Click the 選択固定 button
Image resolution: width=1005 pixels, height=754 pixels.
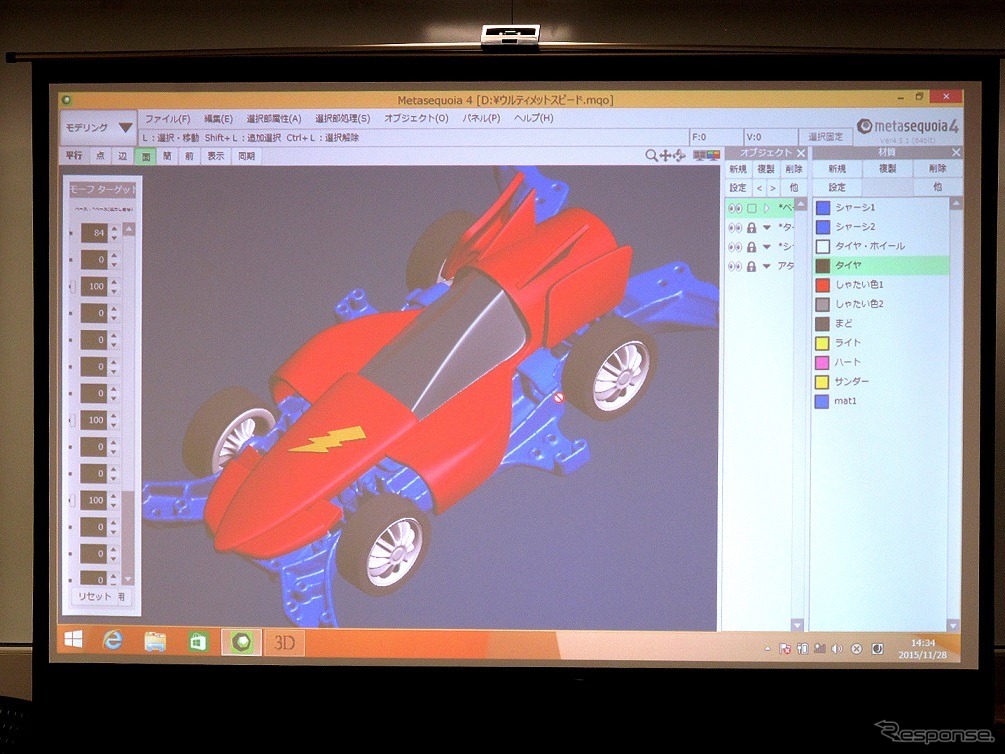[826, 137]
